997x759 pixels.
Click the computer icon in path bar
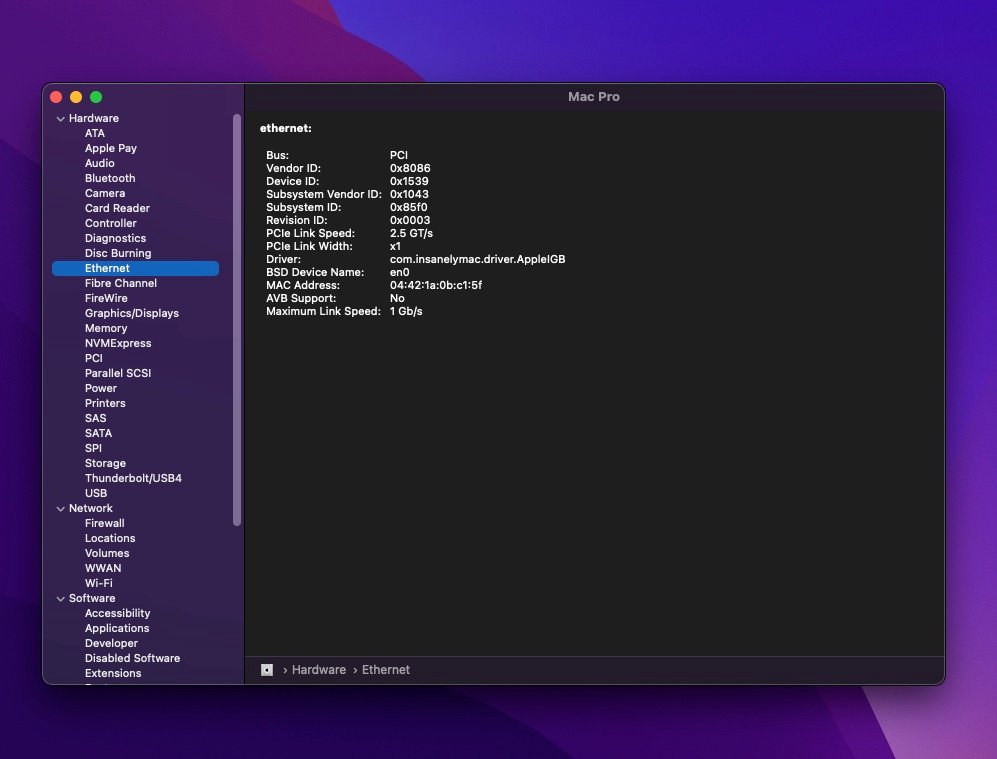267,670
